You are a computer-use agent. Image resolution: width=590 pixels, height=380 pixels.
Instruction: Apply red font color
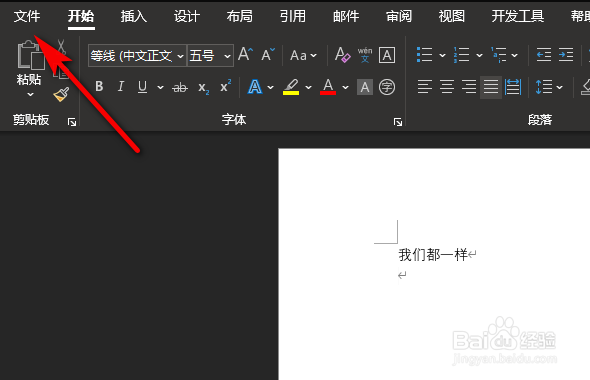tap(328, 87)
